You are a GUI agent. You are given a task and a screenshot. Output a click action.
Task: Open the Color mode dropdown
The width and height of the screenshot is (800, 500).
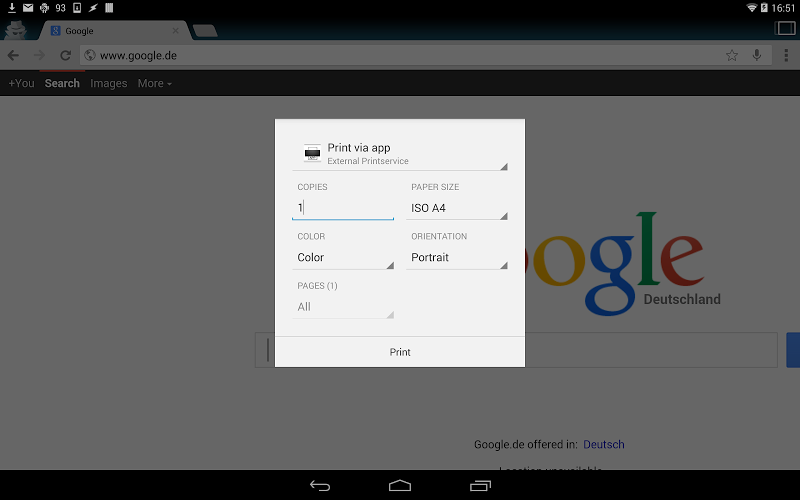click(343, 257)
